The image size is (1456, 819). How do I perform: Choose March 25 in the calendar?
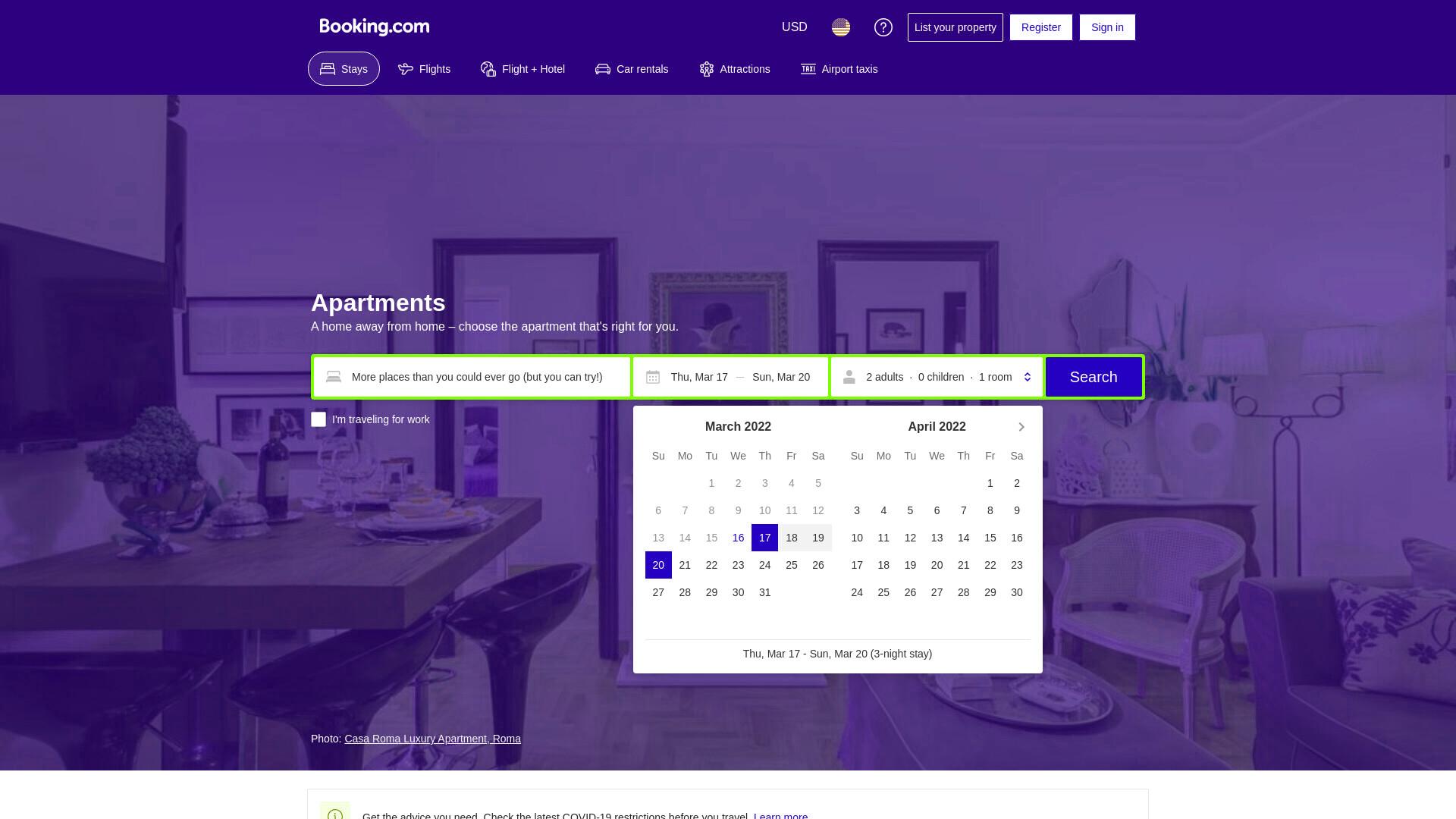pos(791,565)
